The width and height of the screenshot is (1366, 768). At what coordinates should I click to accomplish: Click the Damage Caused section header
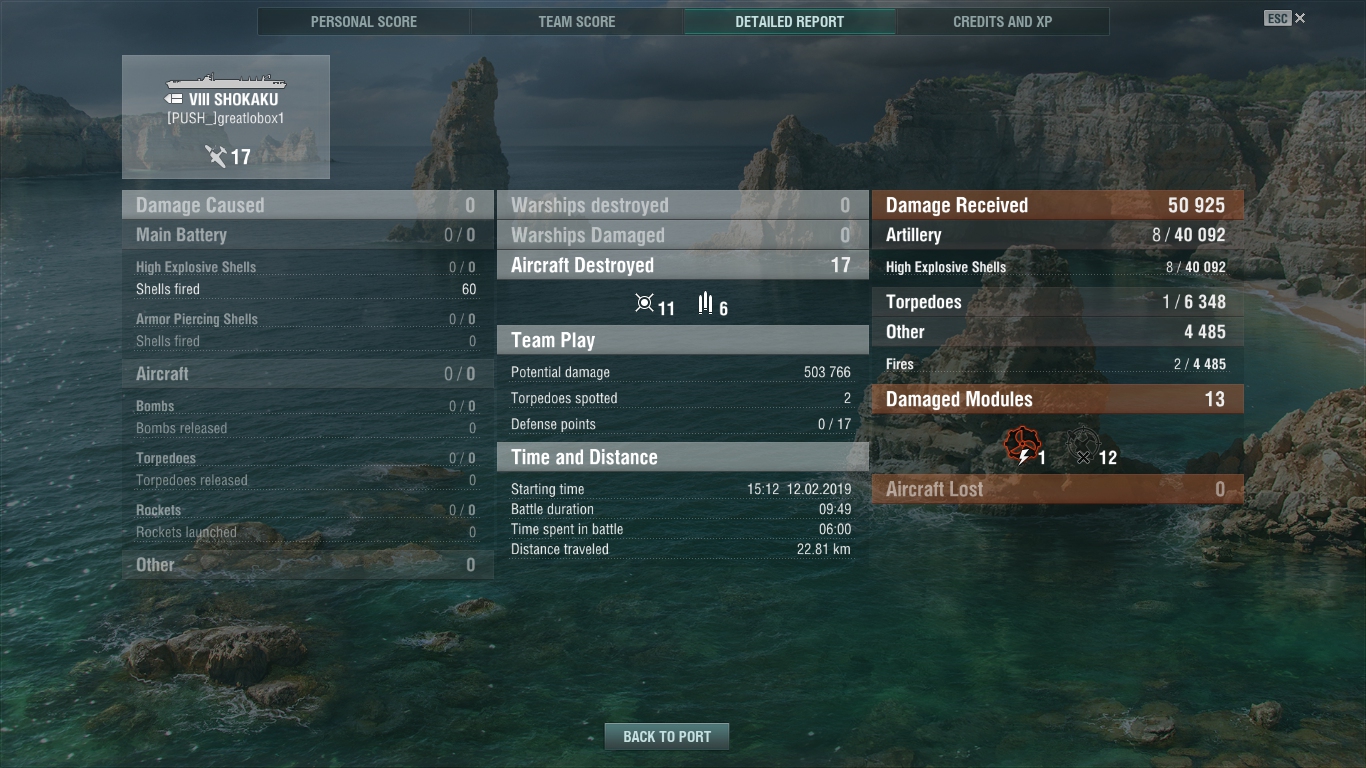click(x=308, y=205)
